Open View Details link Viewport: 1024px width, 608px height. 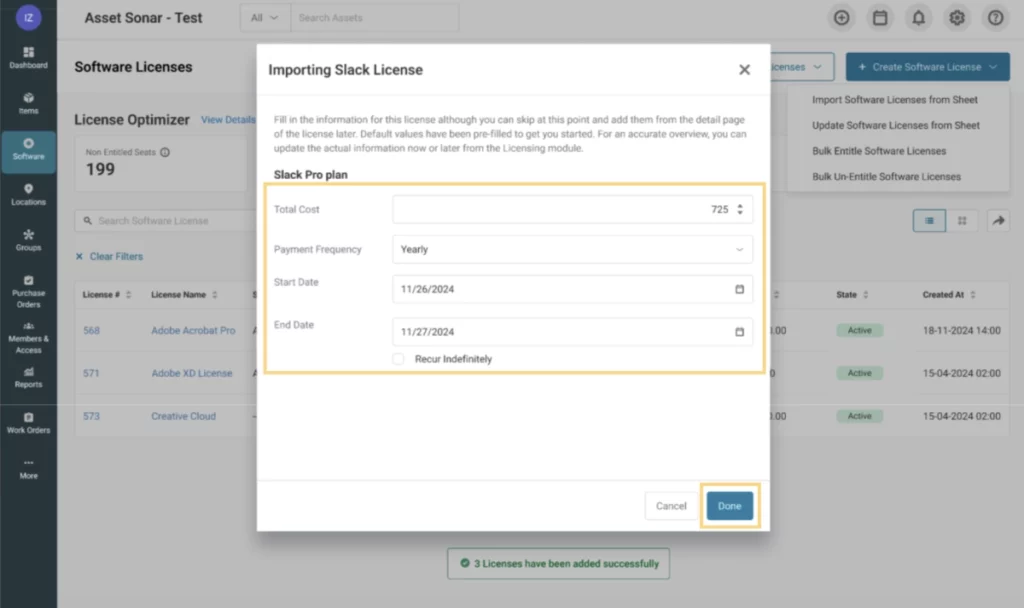[228, 120]
